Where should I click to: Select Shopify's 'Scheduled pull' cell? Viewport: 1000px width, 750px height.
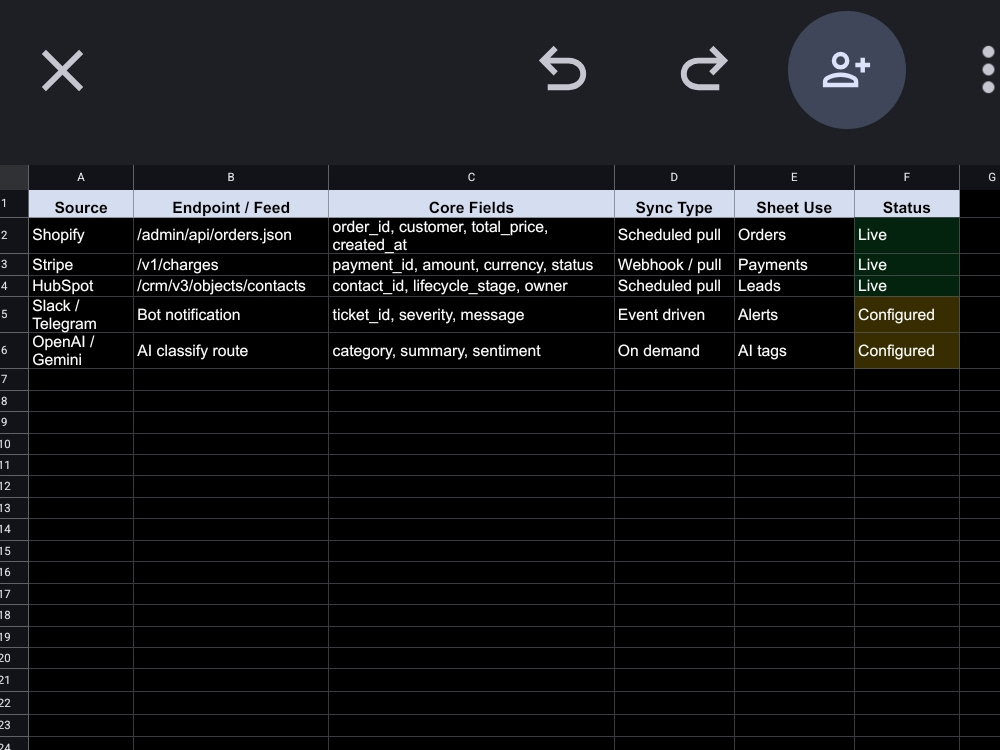pyautogui.click(x=674, y=235)
